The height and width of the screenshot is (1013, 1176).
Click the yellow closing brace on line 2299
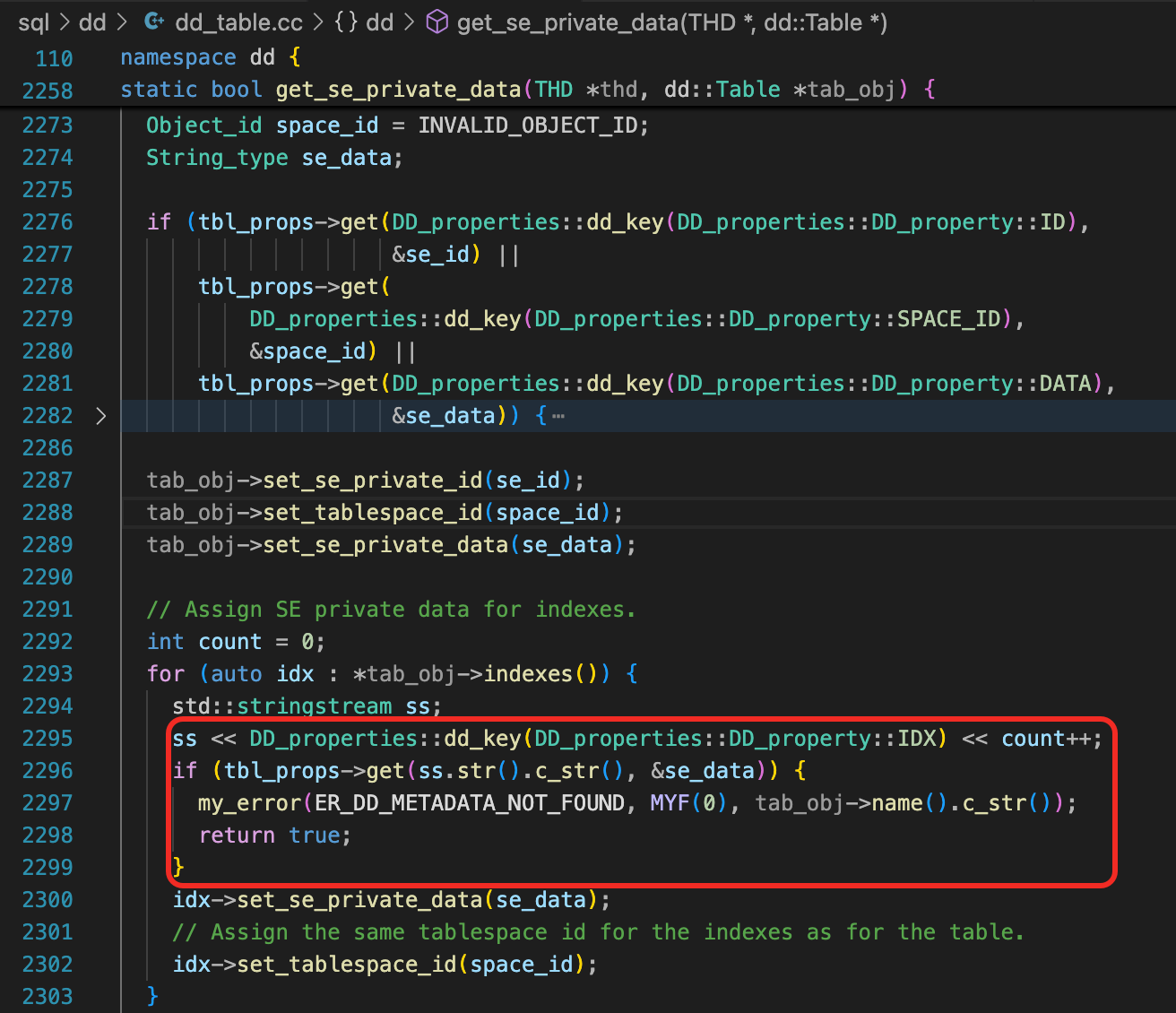pos(178,867)
